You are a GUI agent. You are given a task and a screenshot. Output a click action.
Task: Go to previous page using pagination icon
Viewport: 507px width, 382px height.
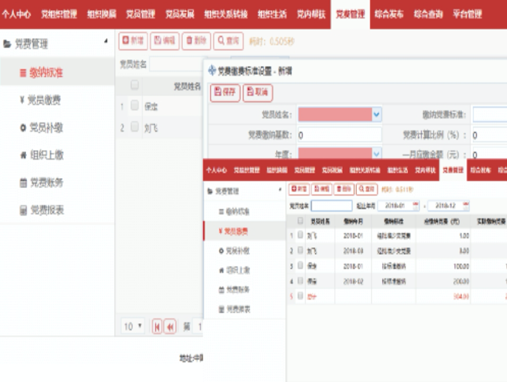coord(170,327)
